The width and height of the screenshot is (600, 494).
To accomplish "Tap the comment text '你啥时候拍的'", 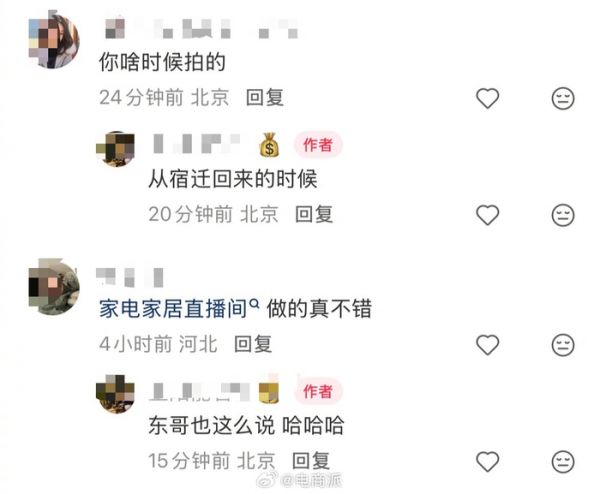I will [x=162, y=62].
